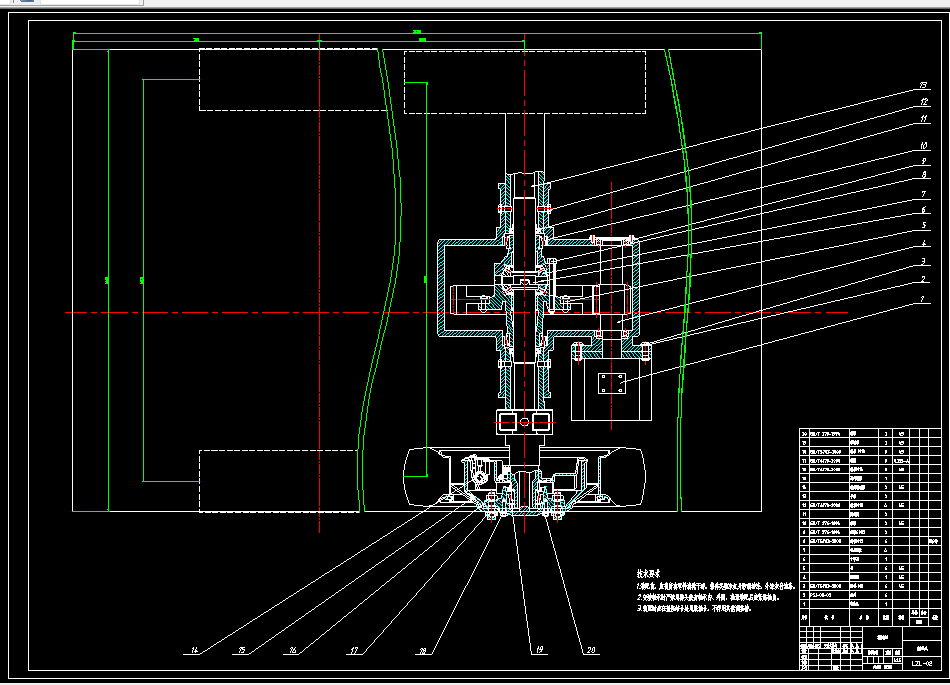Select callout number 18 label at bottom
Image resolution: width=950 pixels, height=685 pixels.
[x=422, y=651]
